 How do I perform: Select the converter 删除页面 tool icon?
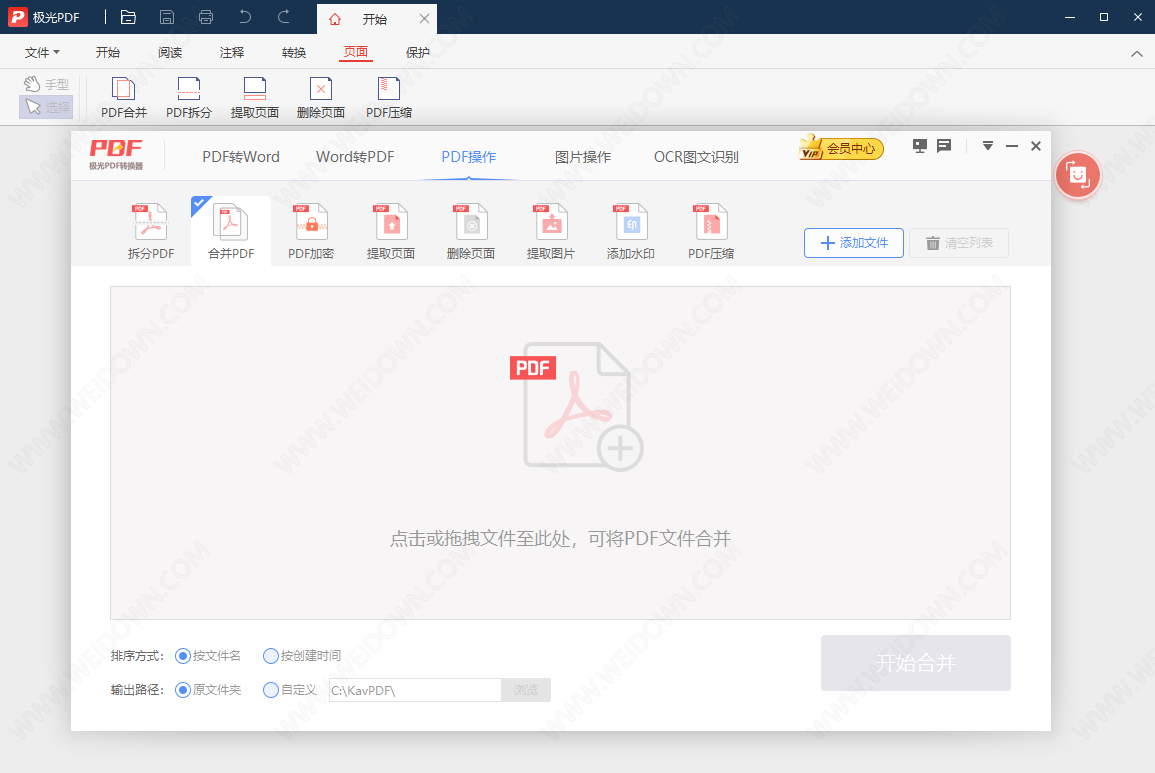click(x=471, y=231)
